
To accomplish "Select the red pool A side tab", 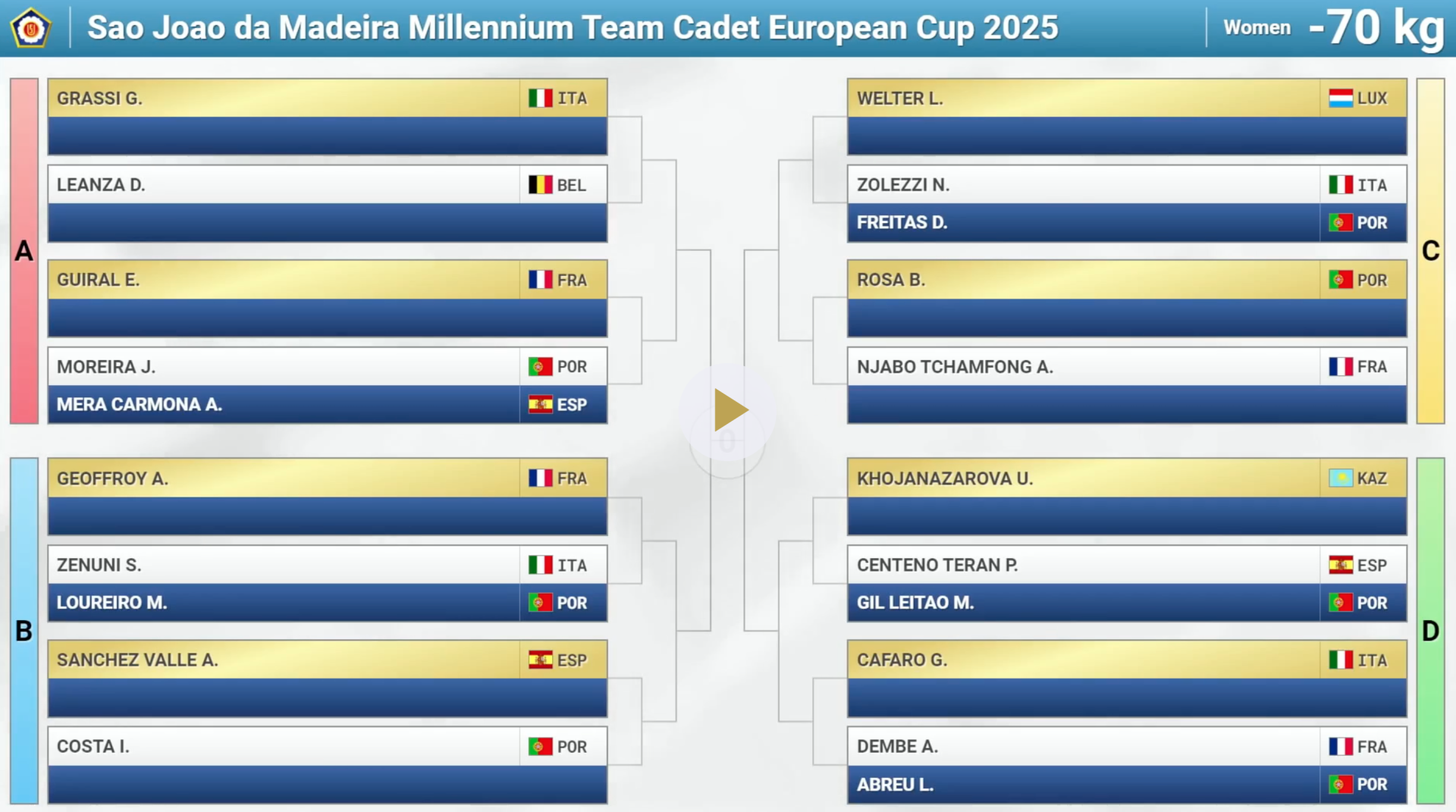I will click(24, 251).
